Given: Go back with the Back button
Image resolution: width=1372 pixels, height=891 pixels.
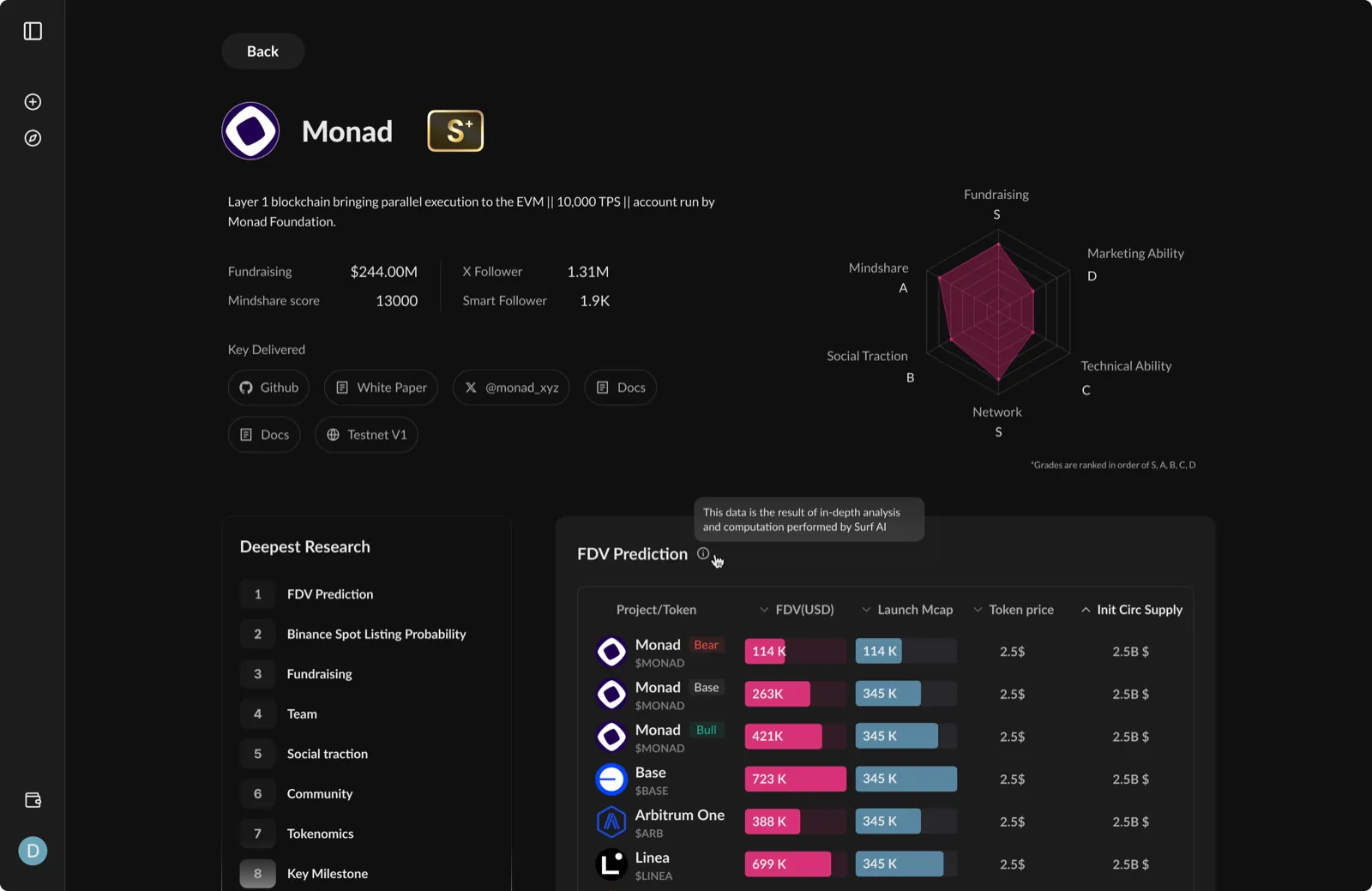Looking at the screenshot, I should 262,51.
